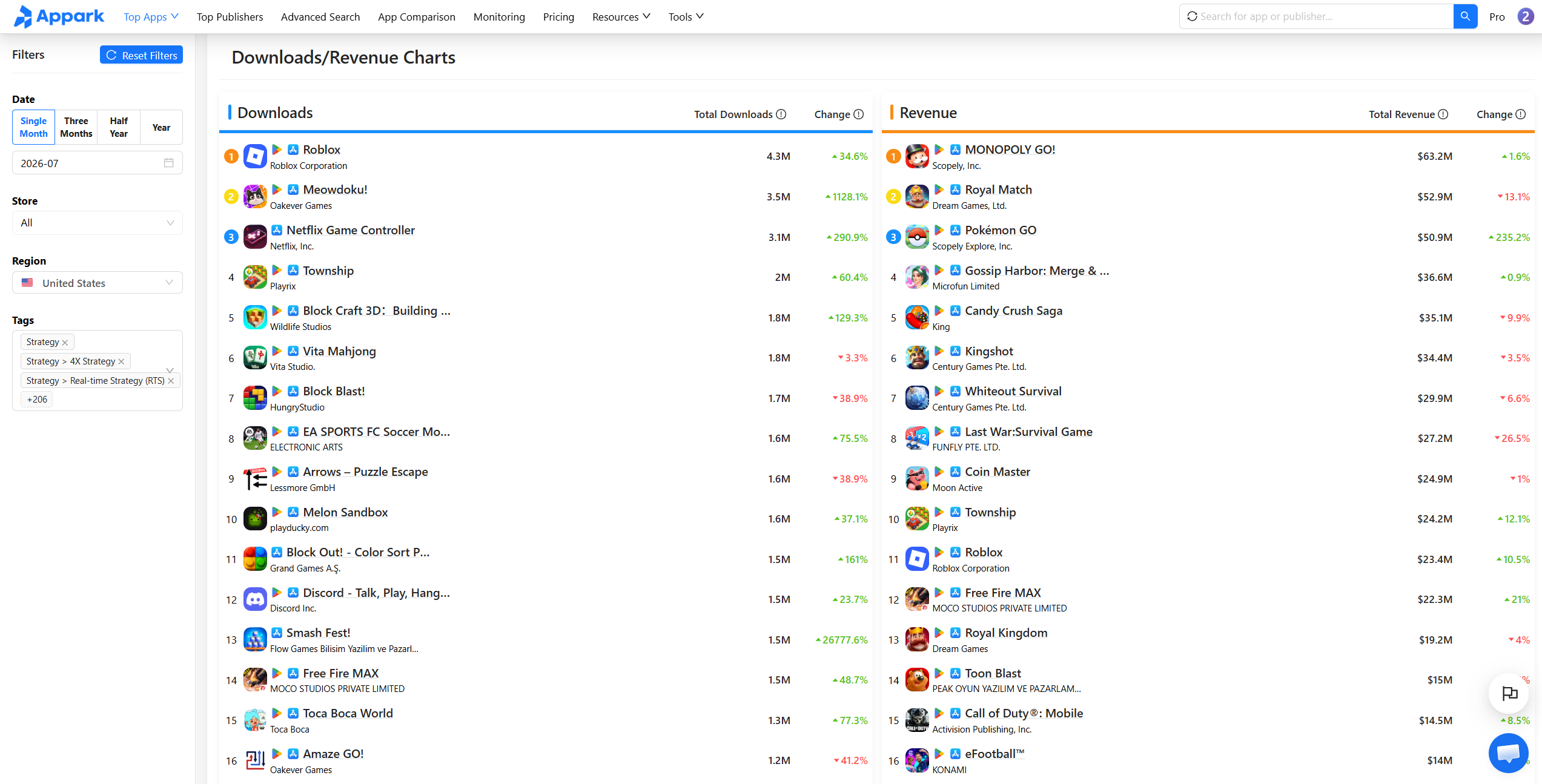This screenshot has height=784, width=1542.
Task: Open the feedback flag floating button
Action: click(1509, 693)
